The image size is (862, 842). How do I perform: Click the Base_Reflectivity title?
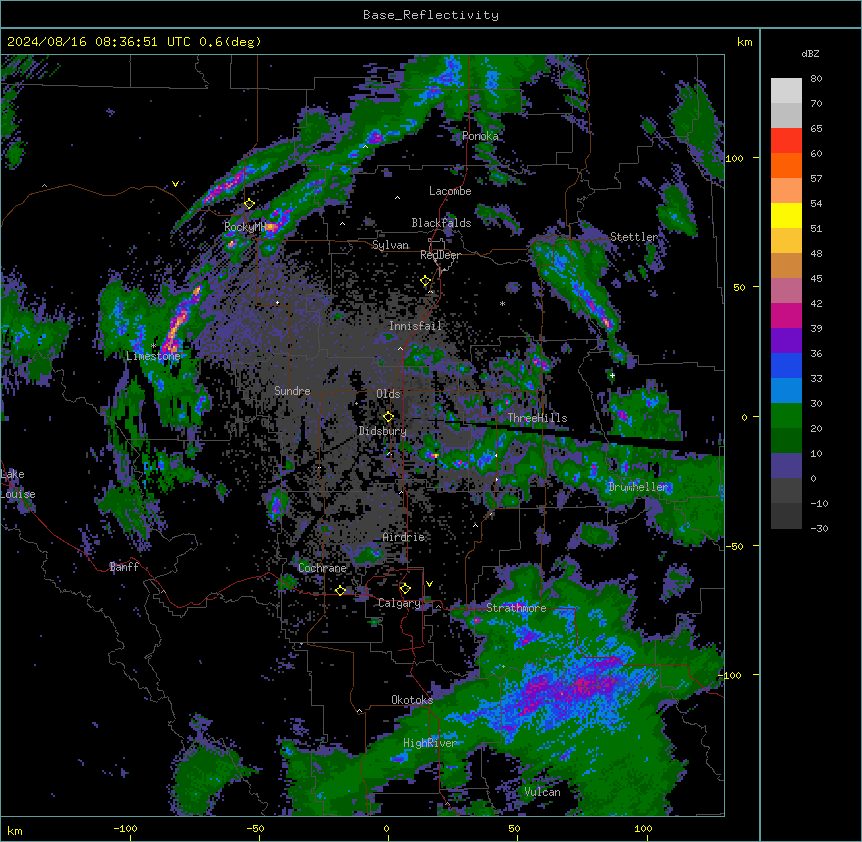[431, 15]
